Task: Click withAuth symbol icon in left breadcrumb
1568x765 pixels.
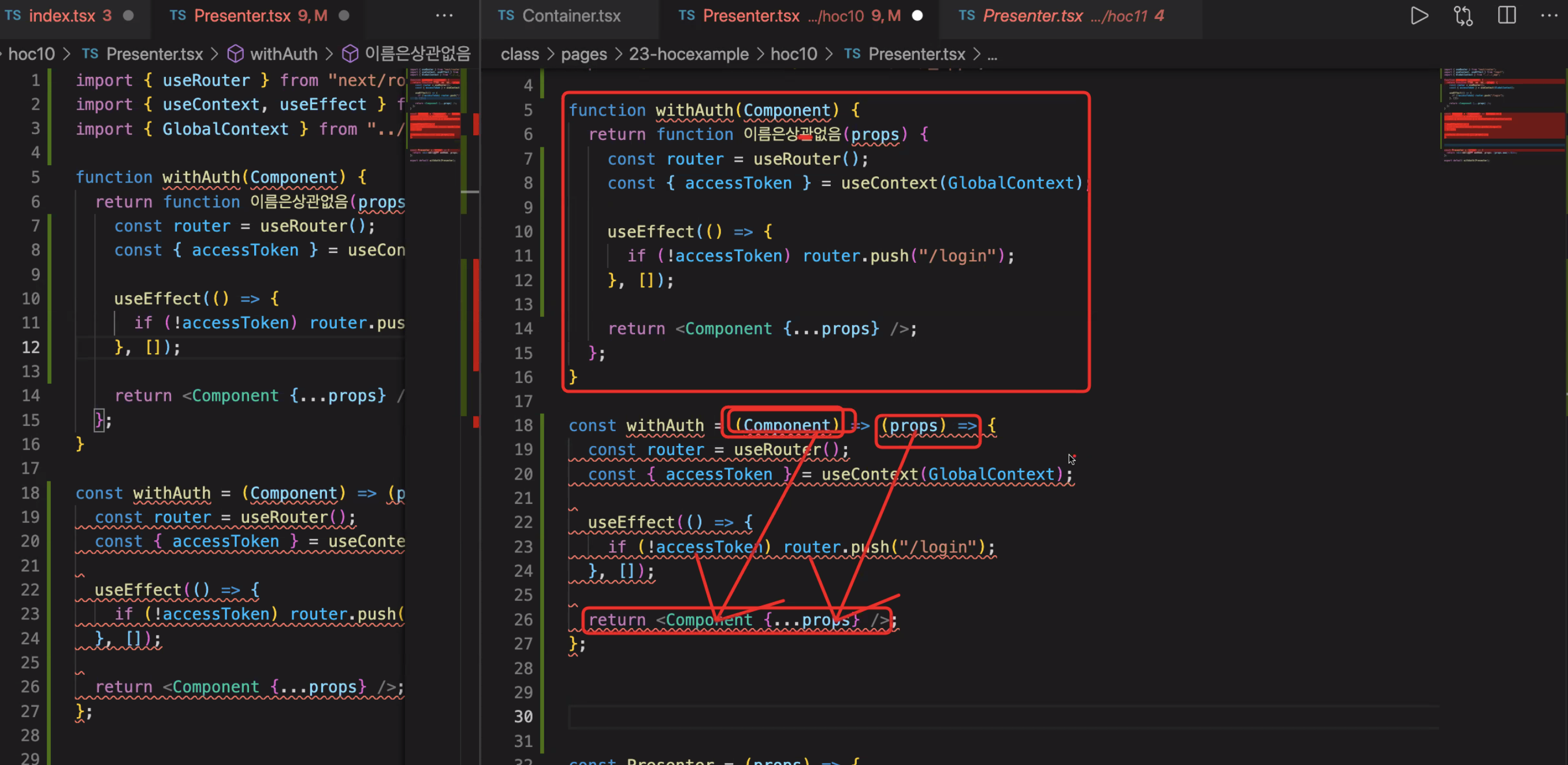Action: [x=236, y=54]
